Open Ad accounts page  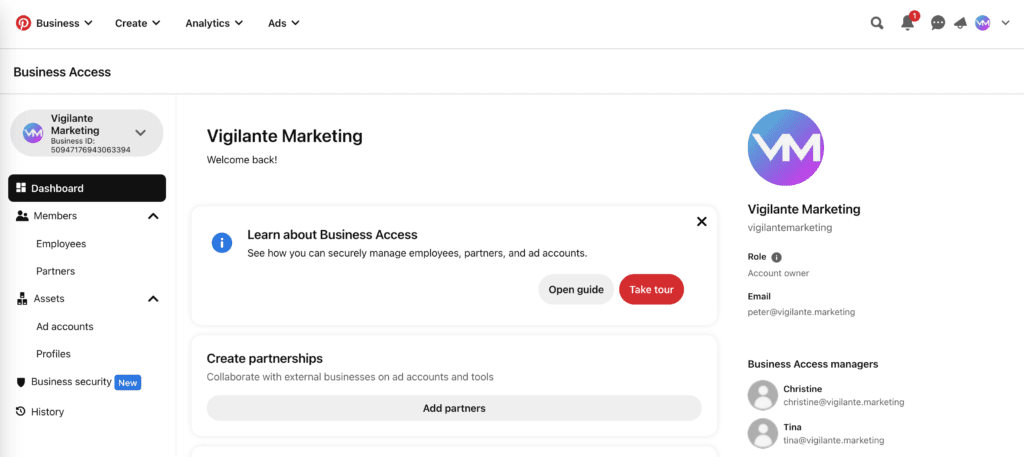pyautogui.click(x=65, y=326)
